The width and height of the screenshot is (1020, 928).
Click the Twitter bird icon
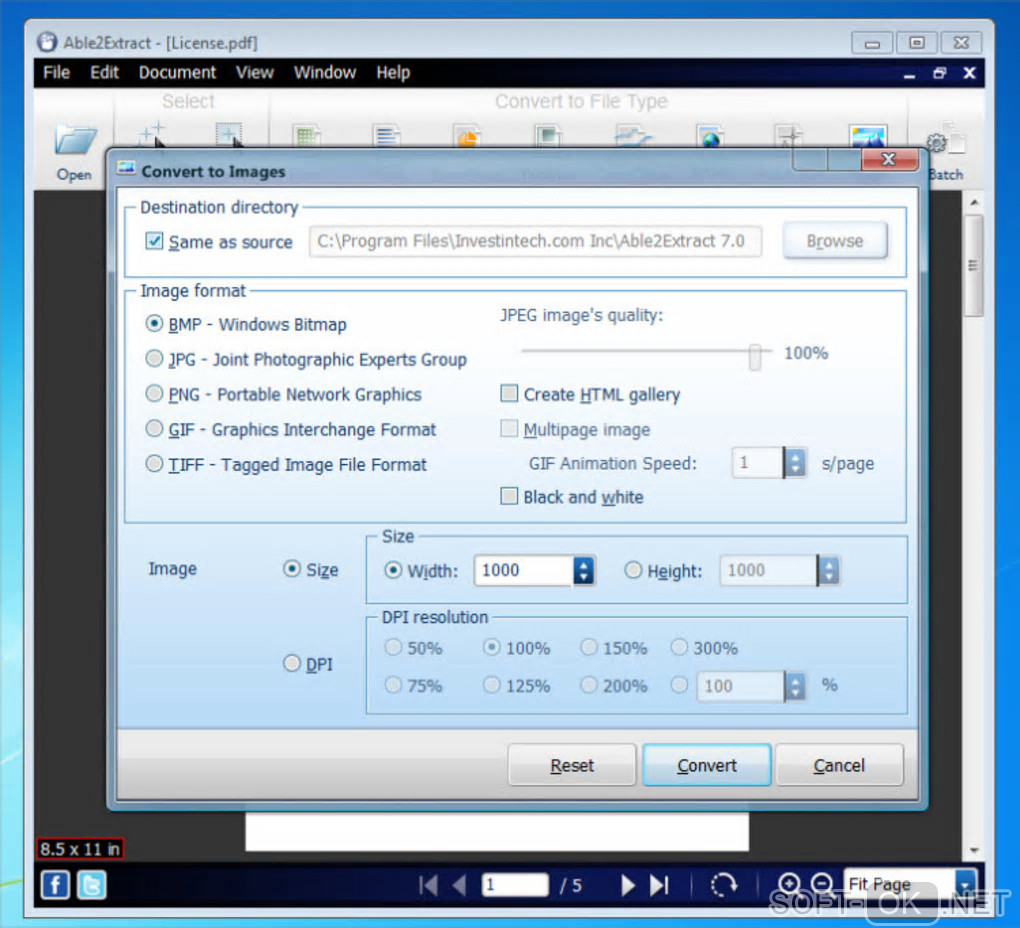[92, 885]
